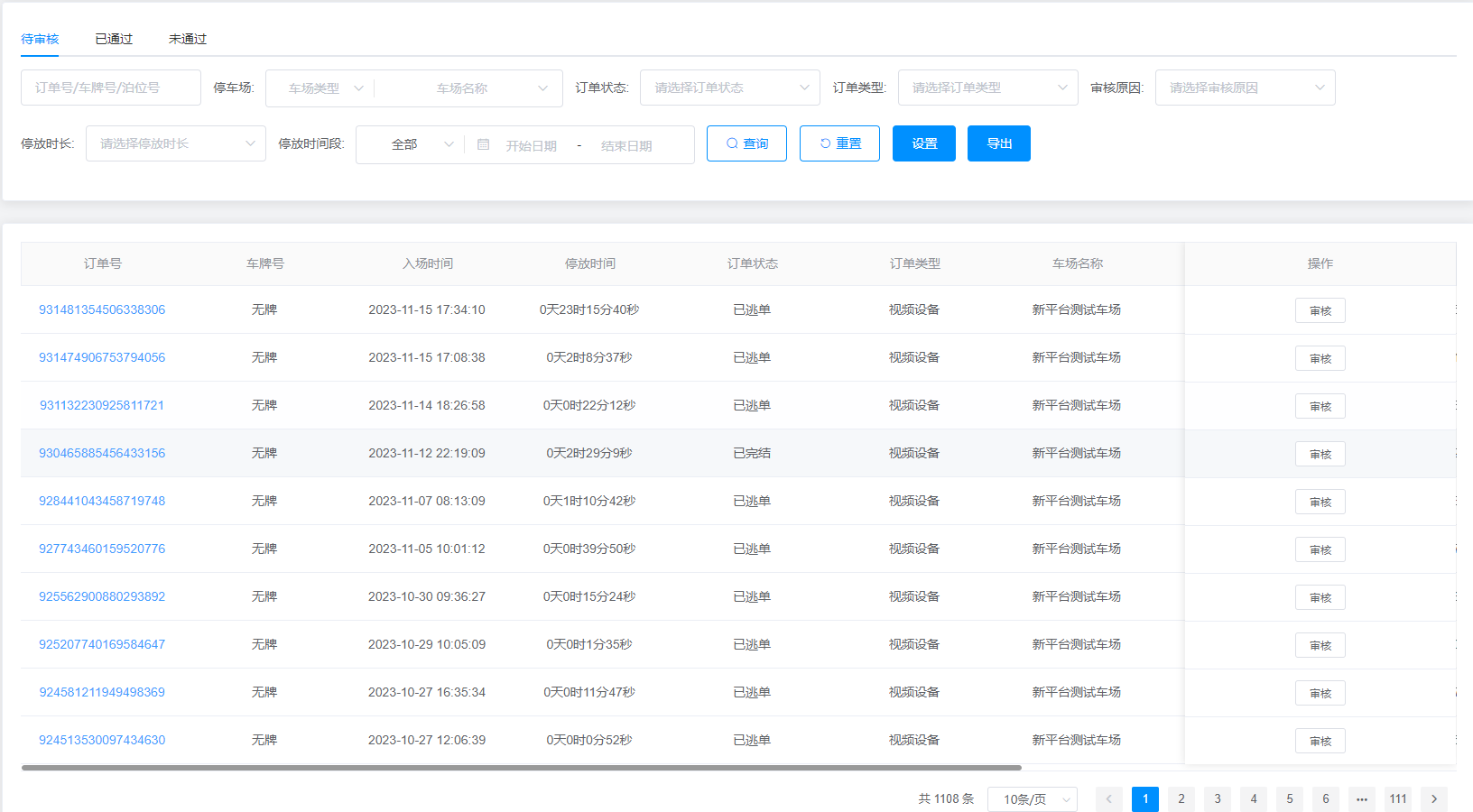The width and height of the screenshot is (1473, 812).
Task: Go to page 111 in pagination
Action: pyautogui.click(x=1397, y=798)
